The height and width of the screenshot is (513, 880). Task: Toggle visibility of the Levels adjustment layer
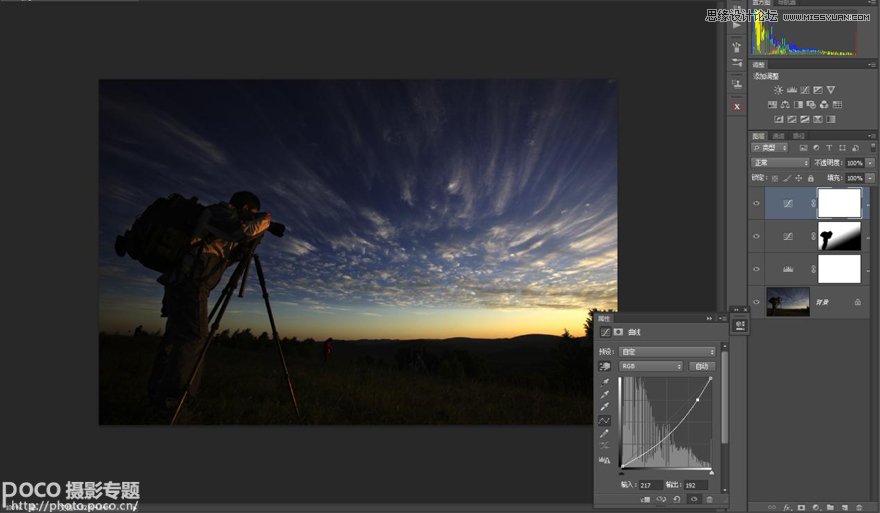(x=756, y=268)
